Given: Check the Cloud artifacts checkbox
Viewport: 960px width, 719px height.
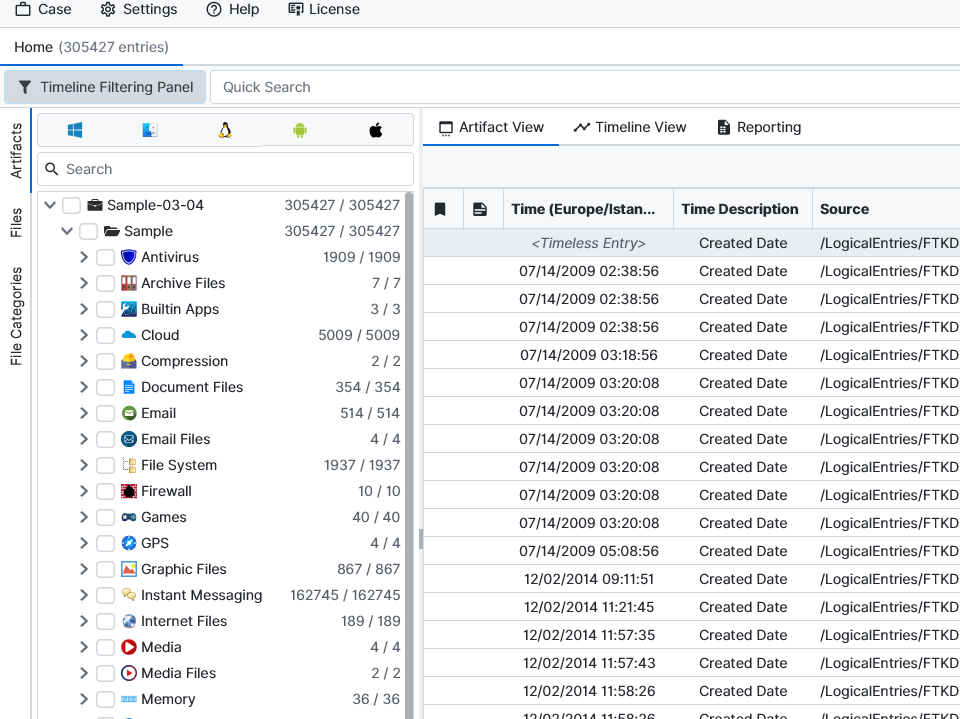Looking at the screenshot, I should pyautogui.click(x=105, y=335).
